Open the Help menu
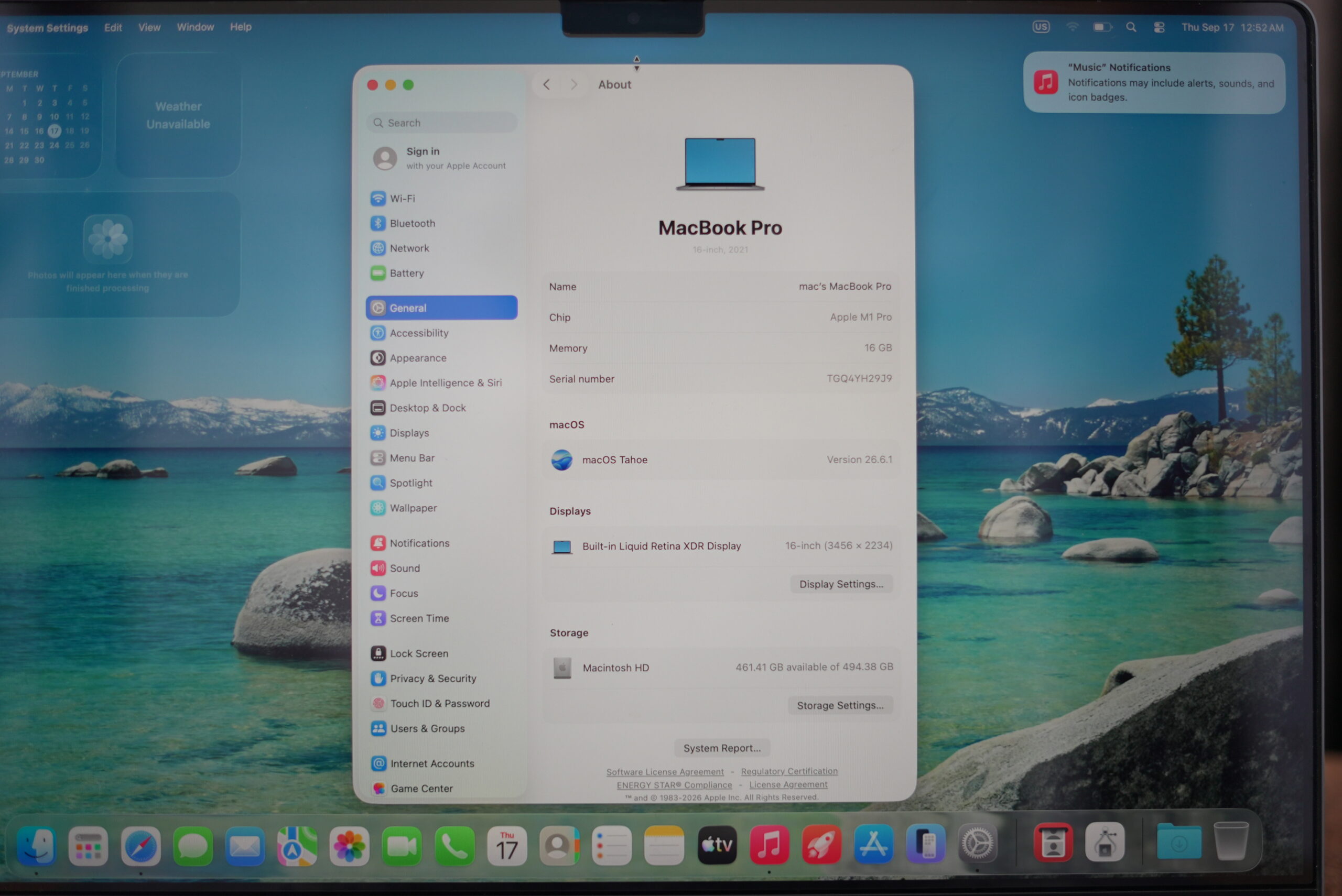Viewport: 1342px width, 896px height. pyautogui.click(x=241, y=27)
